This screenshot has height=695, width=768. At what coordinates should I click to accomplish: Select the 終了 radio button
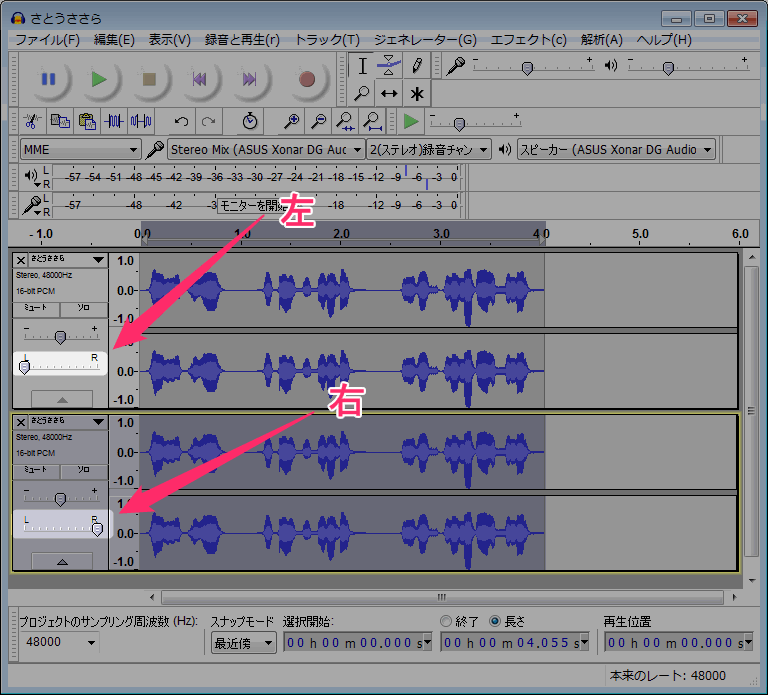(x=447, y=621)
